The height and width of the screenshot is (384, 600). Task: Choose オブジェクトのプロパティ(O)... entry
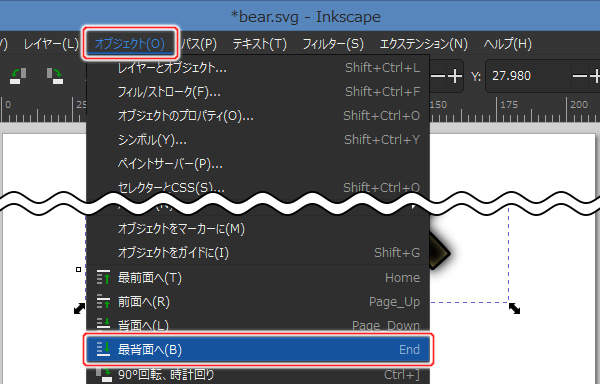pos(258,116)
